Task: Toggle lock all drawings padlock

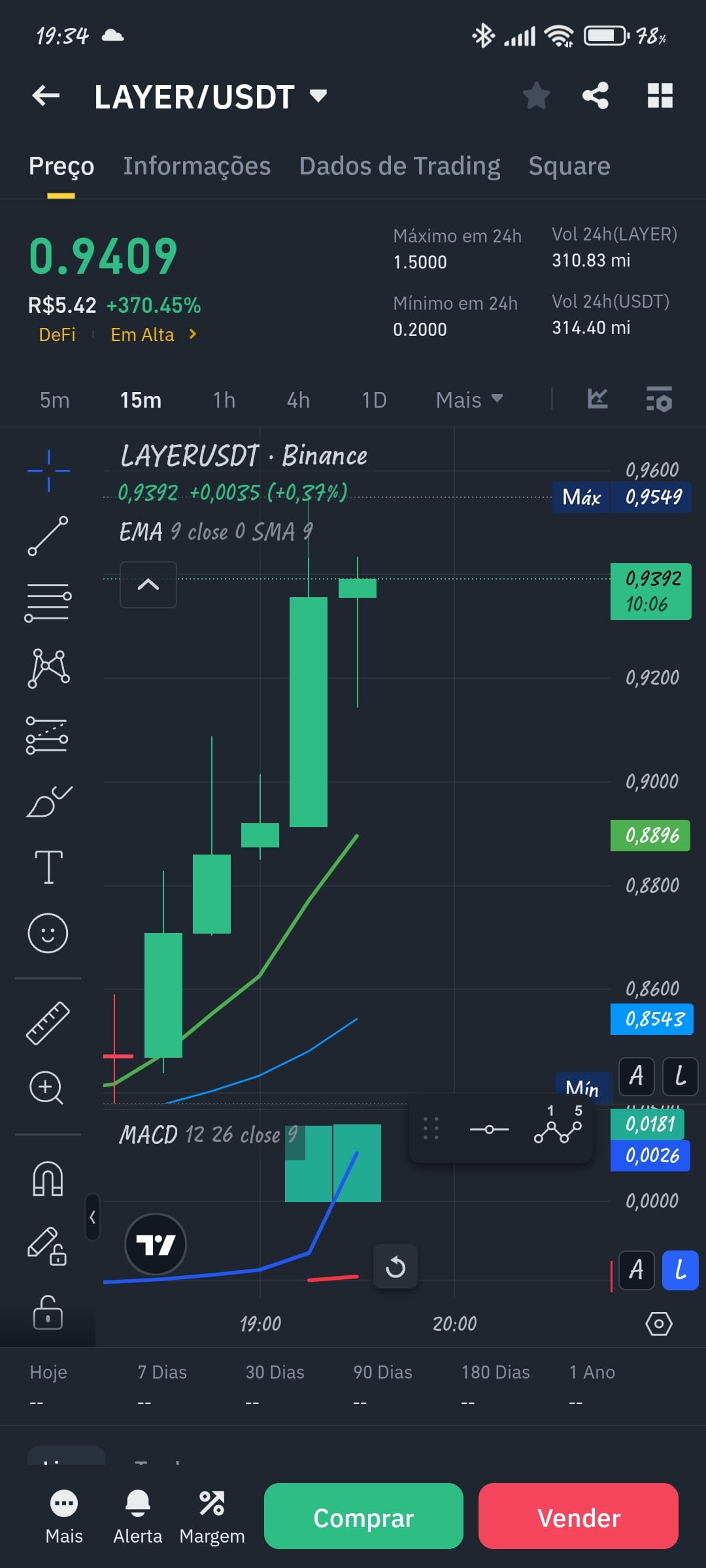Action: [48, 1312]
